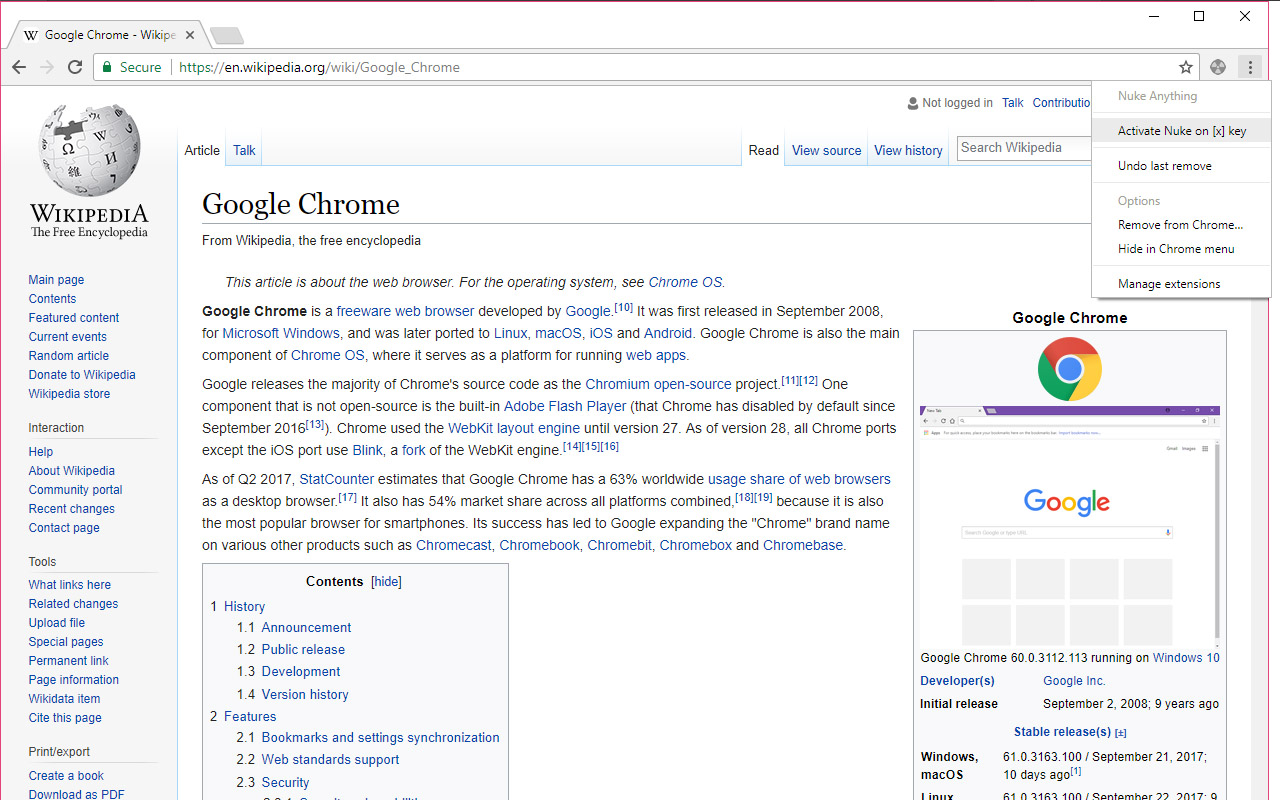1280x800 pixels.
Task: Click the address bar URL
Action: [x=319, y=67]
